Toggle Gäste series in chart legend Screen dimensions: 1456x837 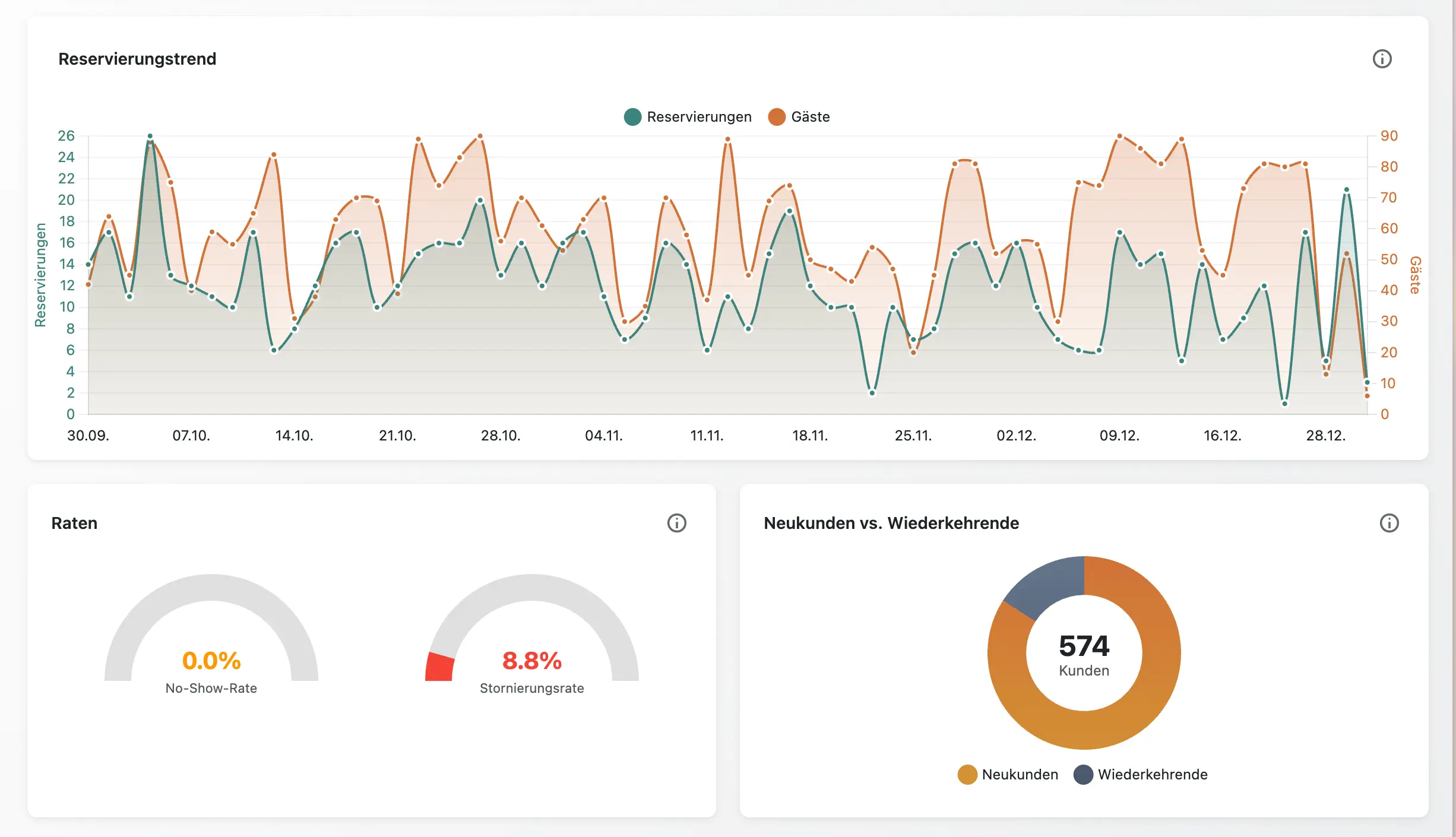point(810,117)
